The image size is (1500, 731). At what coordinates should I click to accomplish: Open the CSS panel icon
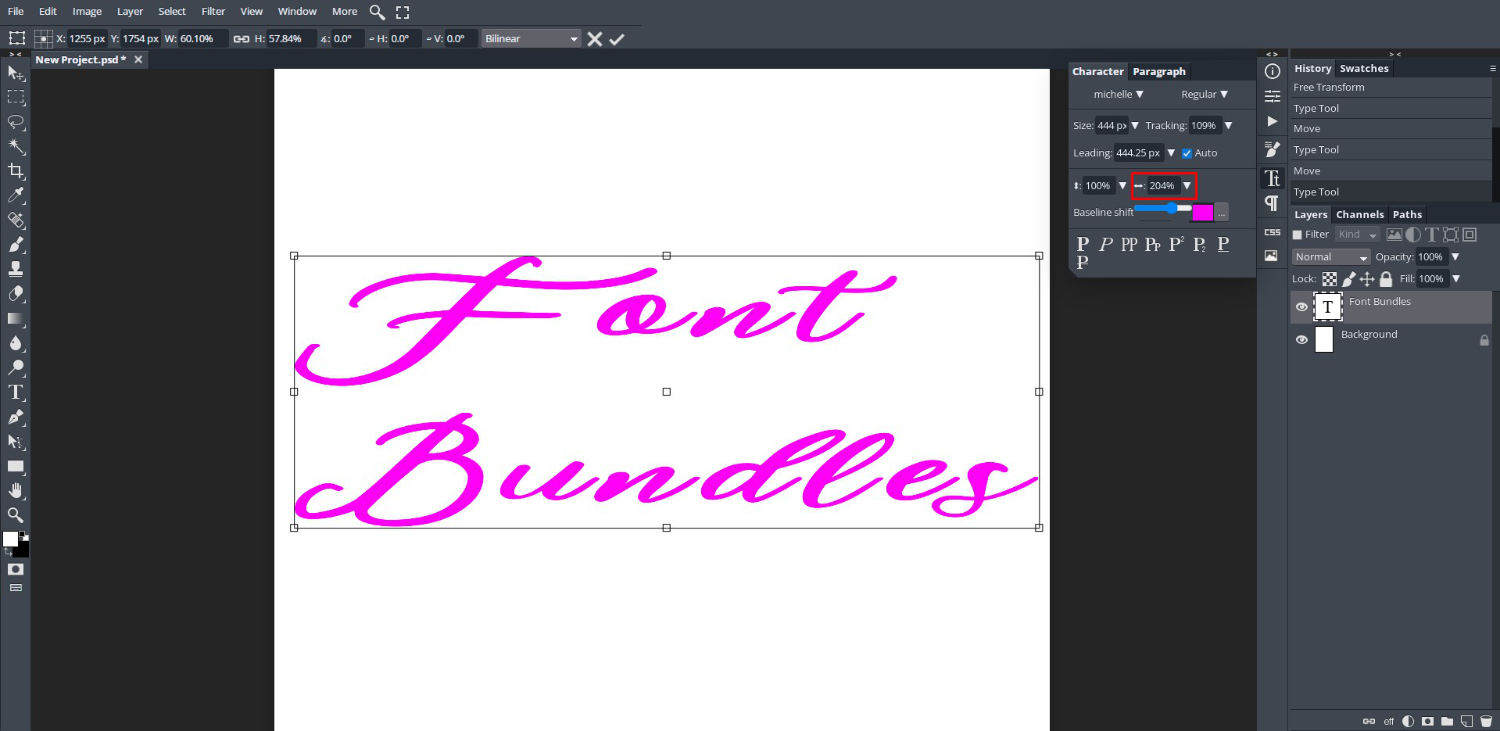(1272, 232)
